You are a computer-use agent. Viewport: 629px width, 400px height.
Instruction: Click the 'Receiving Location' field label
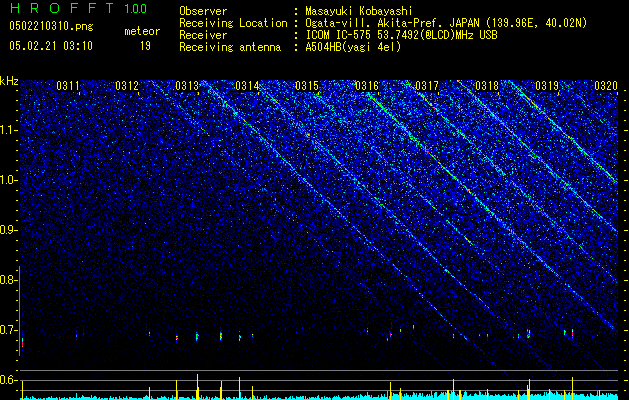tap(233, 23)
